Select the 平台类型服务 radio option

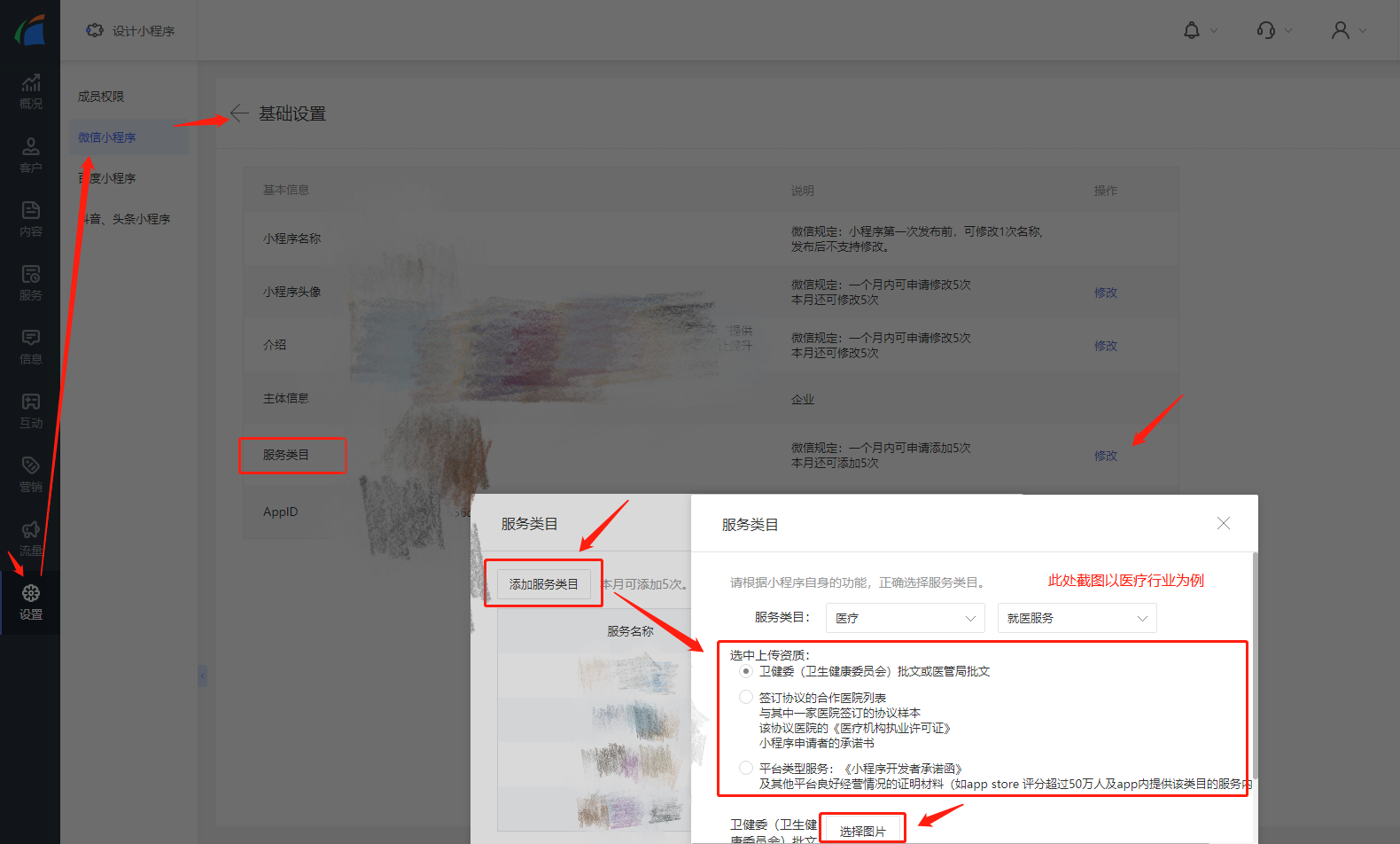746,769
